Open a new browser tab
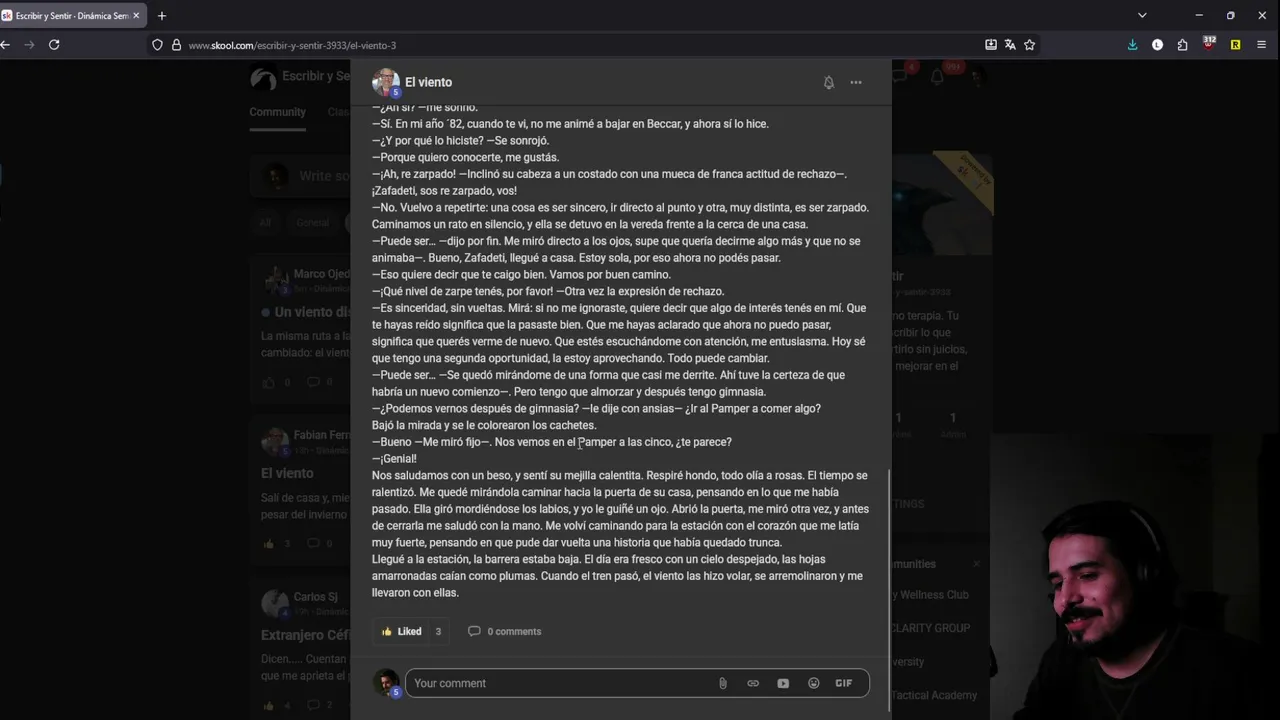 point(162,15)
